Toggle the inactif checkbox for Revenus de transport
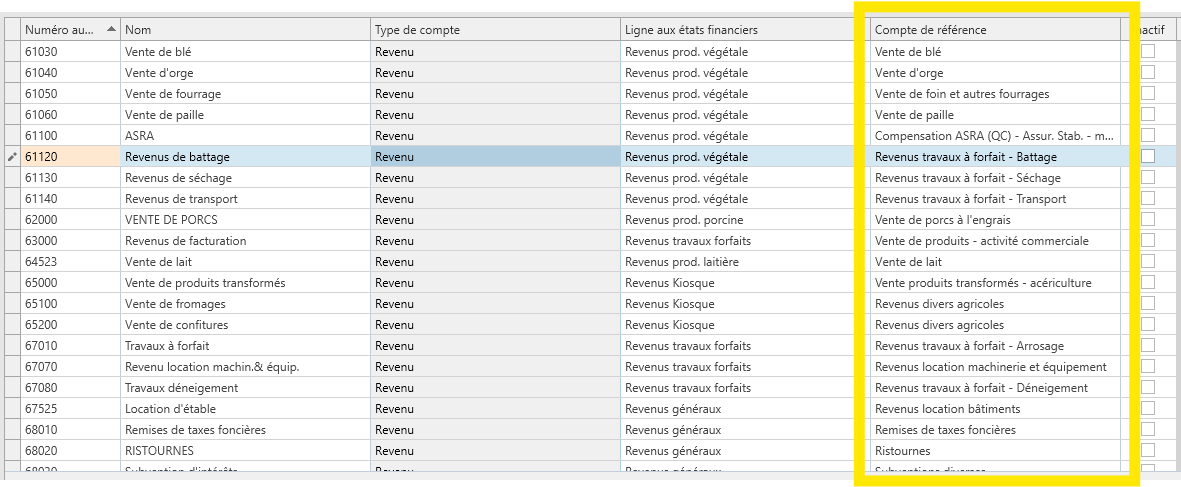 [x=1148, y=198]
